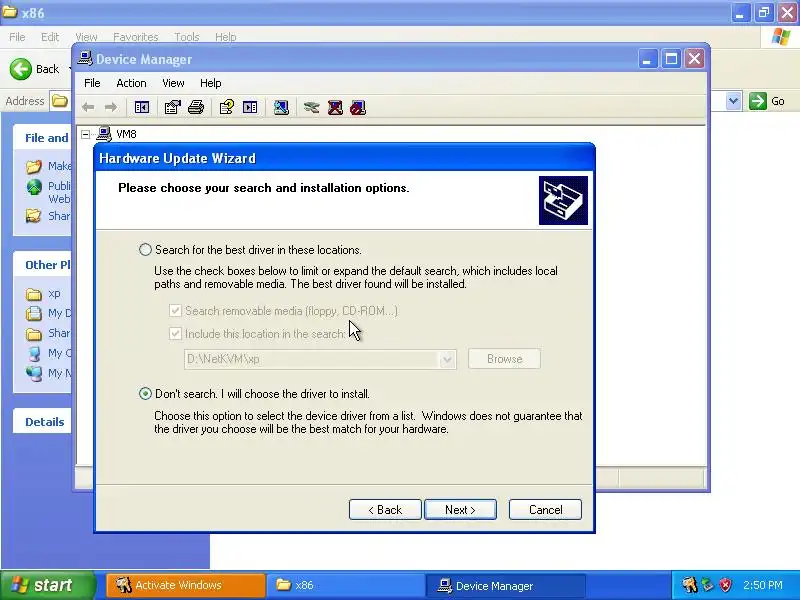
Task: Click the green Back arrow in x86 window
Action: (21, 69)
